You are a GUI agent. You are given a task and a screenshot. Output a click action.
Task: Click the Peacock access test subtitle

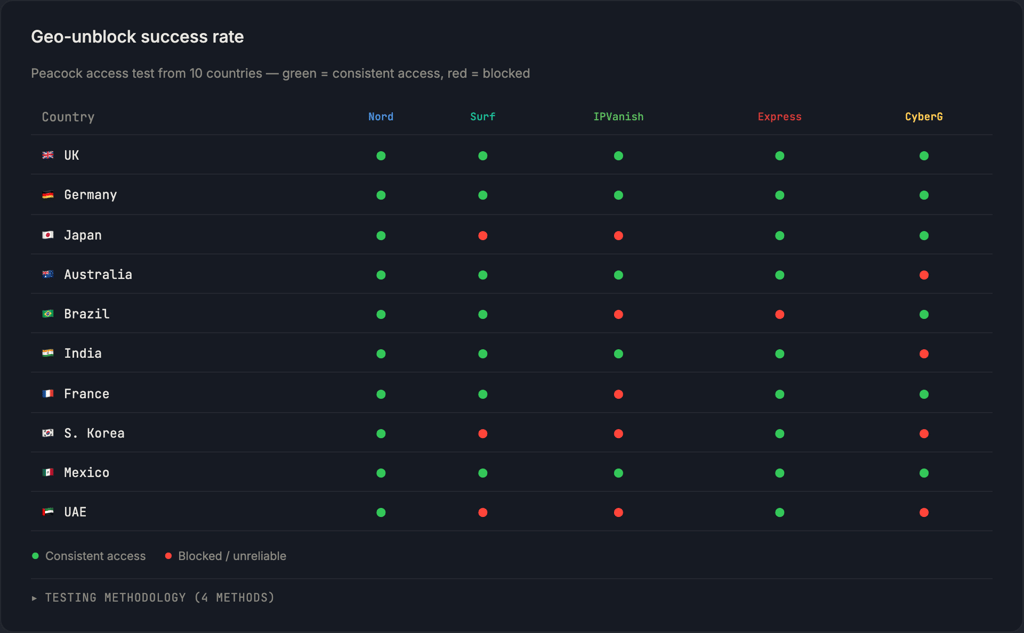(x=280, y=73)
